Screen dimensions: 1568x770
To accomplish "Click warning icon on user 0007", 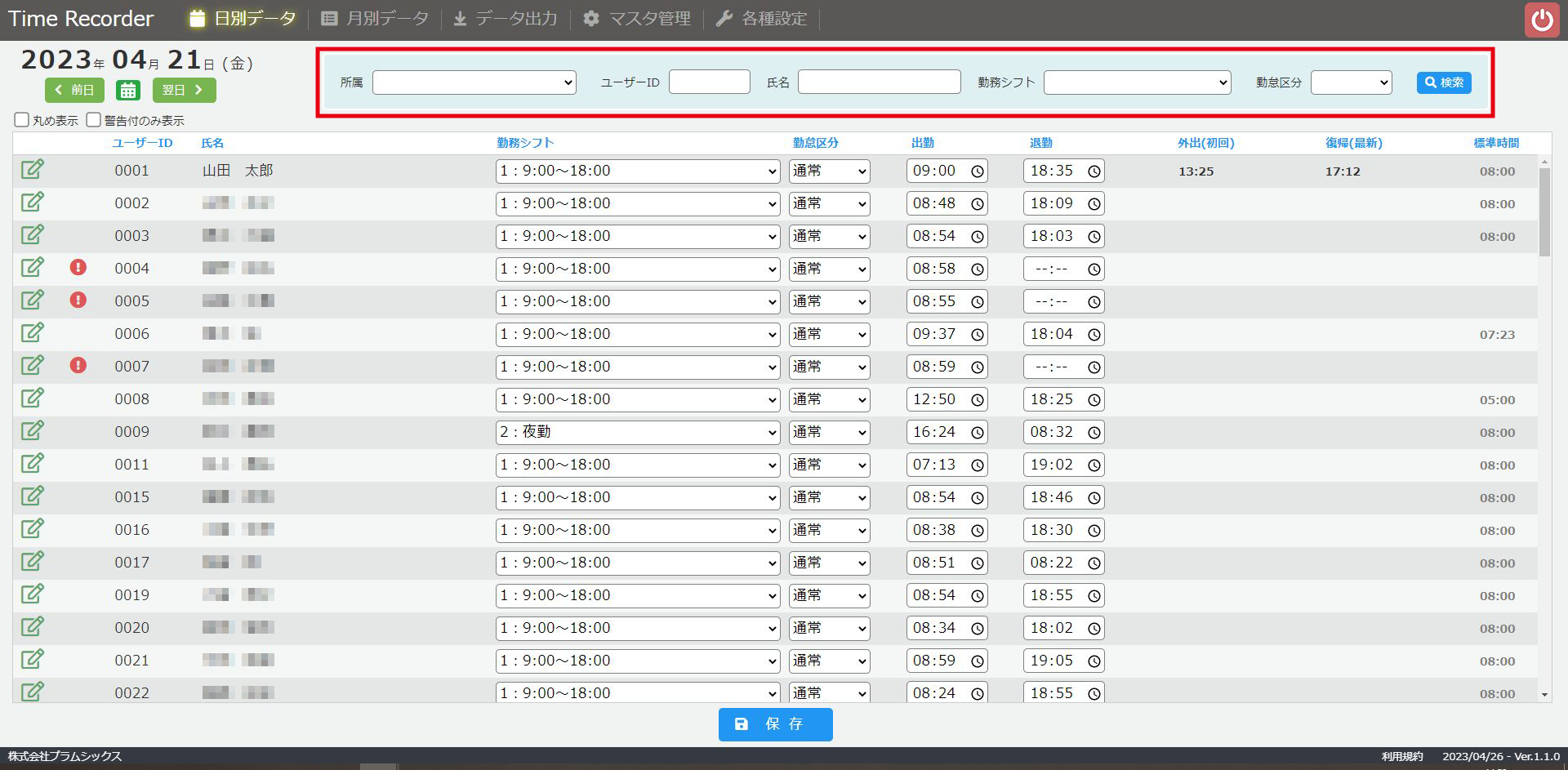I will pos(78,366).
